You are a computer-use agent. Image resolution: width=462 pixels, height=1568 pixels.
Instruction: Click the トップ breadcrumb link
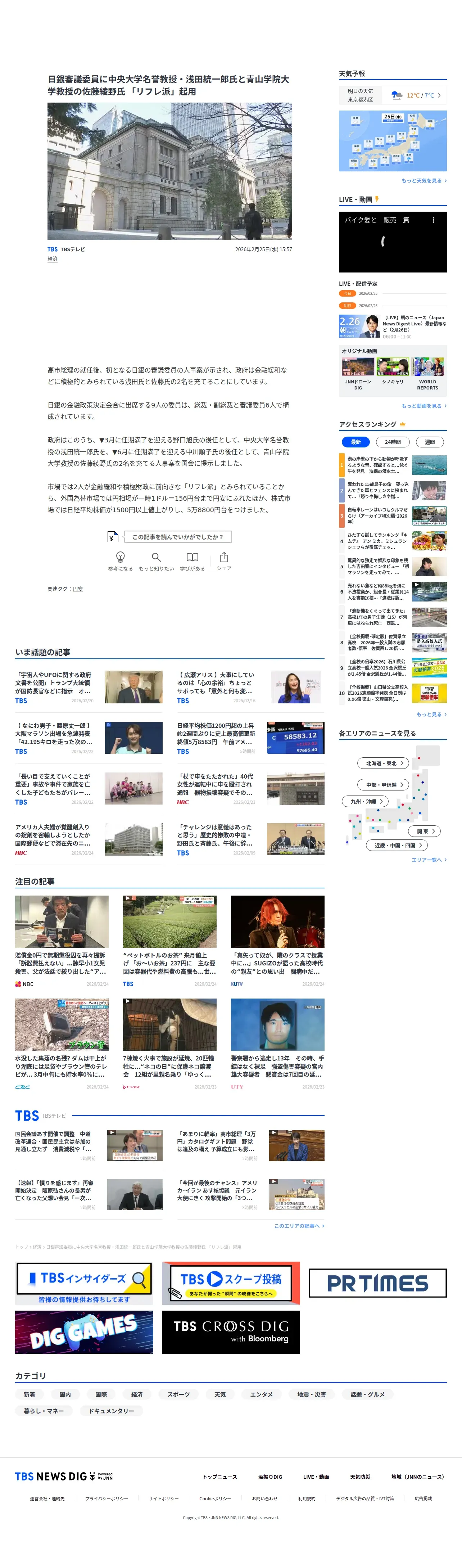(x=21, y=1247)
